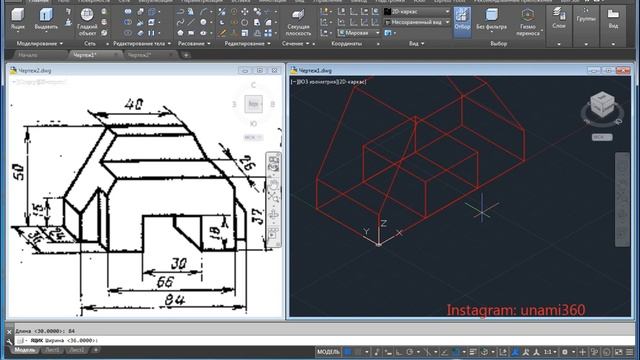This screenshot has height=360, width=640.
Task: Open the Координаты panel launcher arrow
Action: tap(378, 44)
